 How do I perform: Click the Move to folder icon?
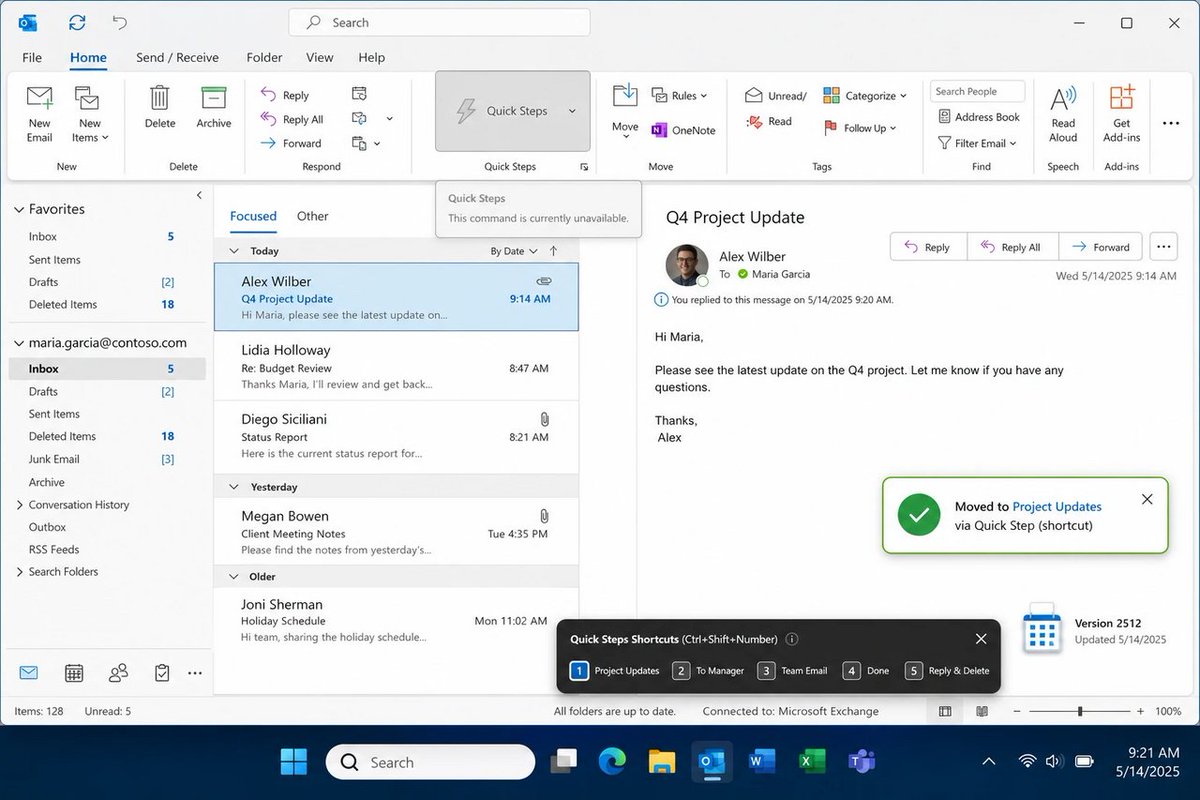tap(625, 98)
